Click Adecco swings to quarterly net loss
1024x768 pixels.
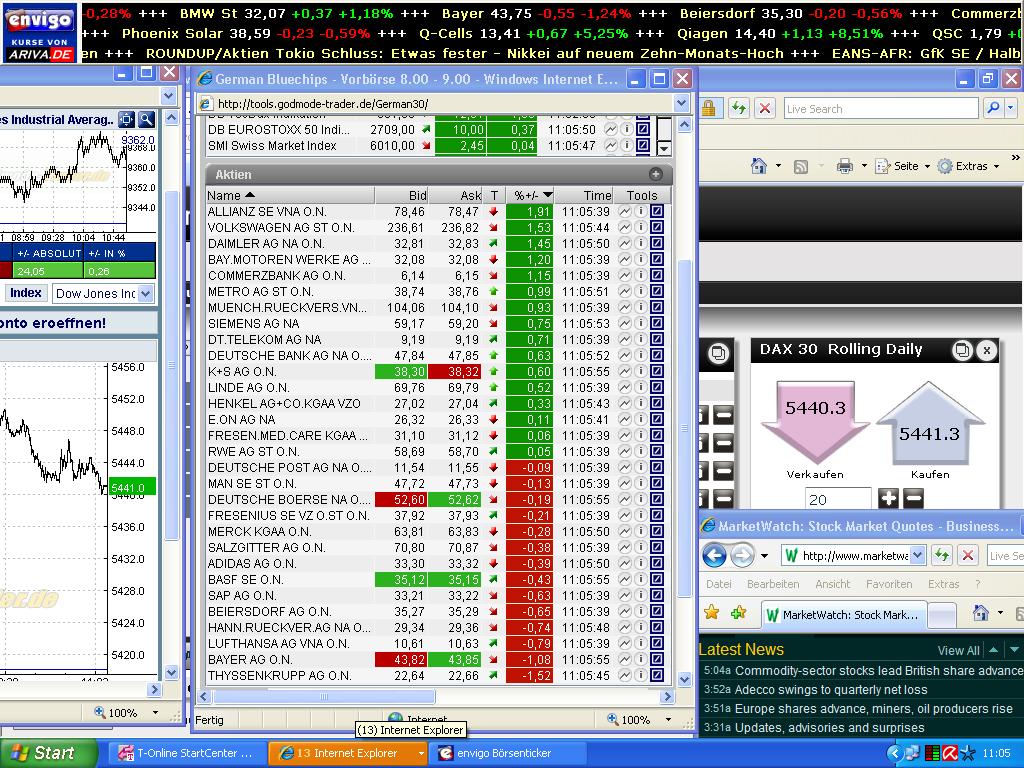[x=831, y=690]
